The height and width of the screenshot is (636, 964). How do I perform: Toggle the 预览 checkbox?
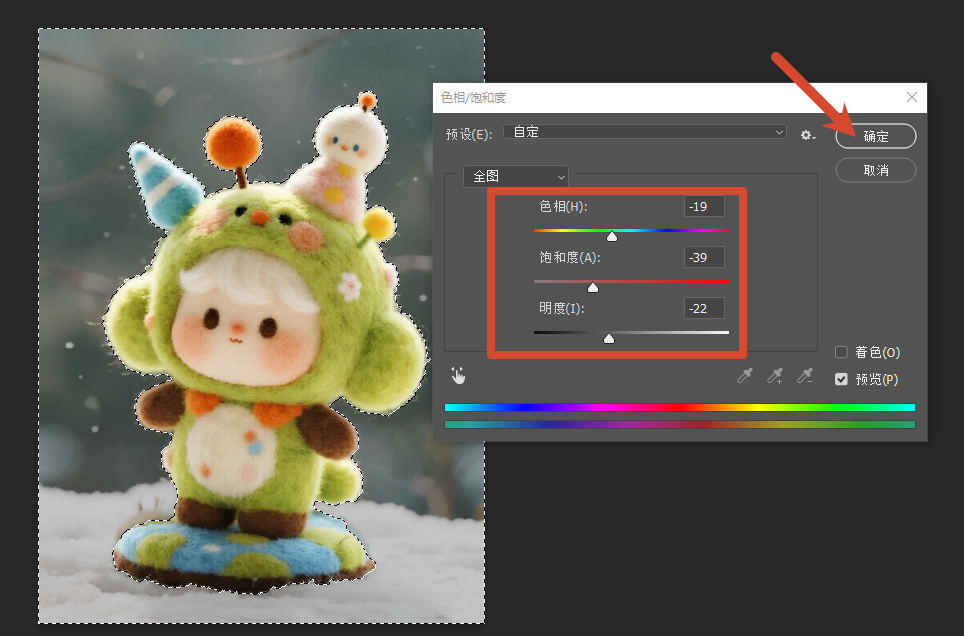pos(841,379)
